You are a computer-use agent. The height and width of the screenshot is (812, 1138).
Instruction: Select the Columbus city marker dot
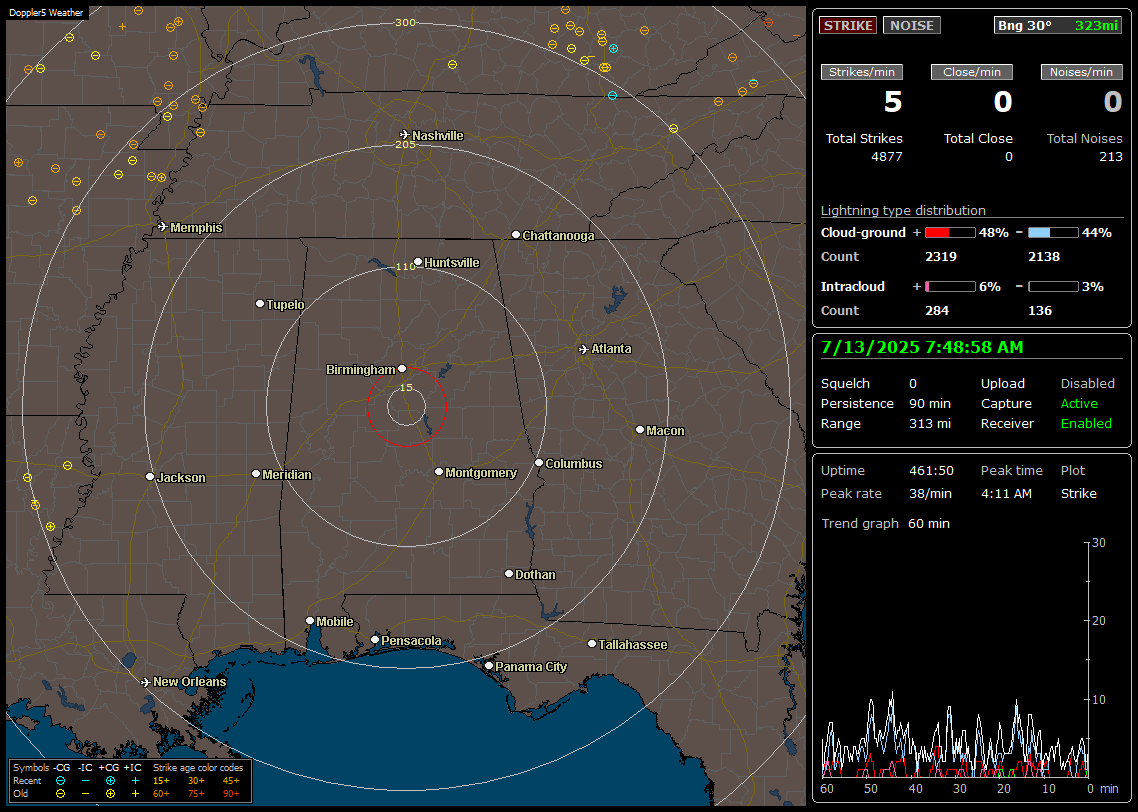(x=539, y=462)
